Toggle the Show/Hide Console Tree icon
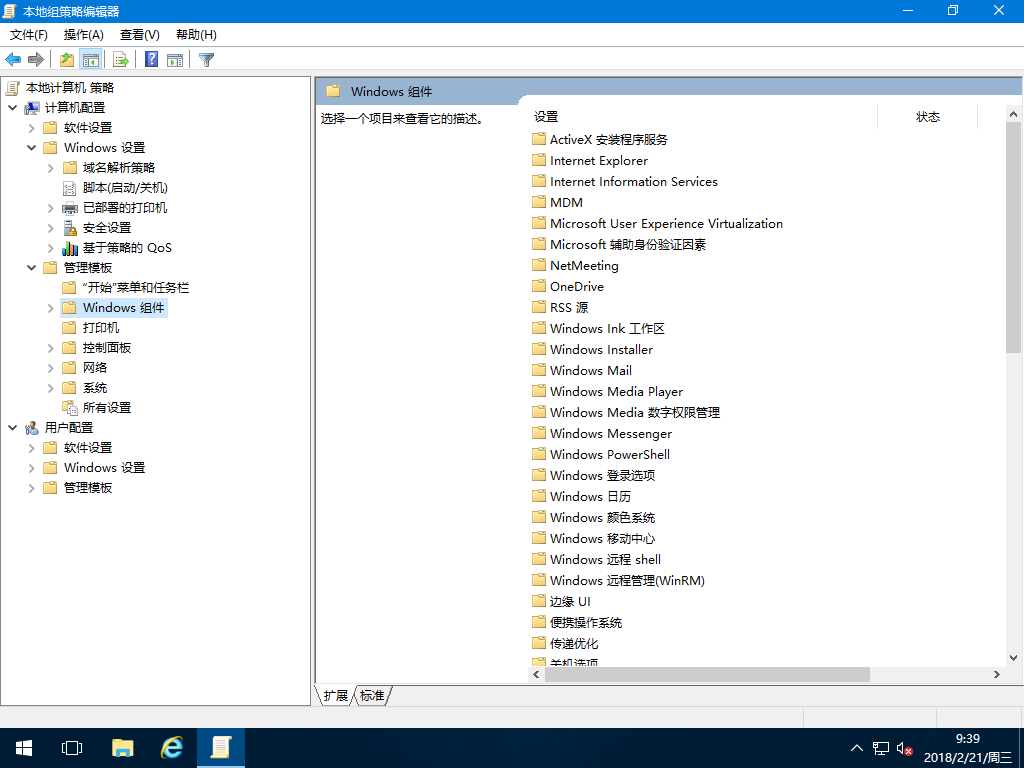This screenshot has width=1024, height=768. 90,59
